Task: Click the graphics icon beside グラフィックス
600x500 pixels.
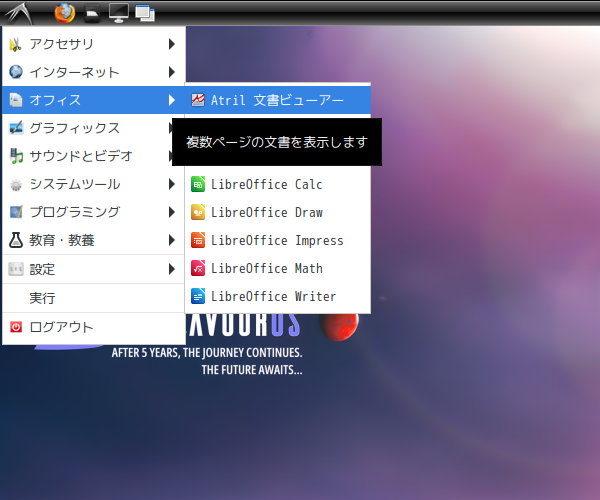Action: 16,128
